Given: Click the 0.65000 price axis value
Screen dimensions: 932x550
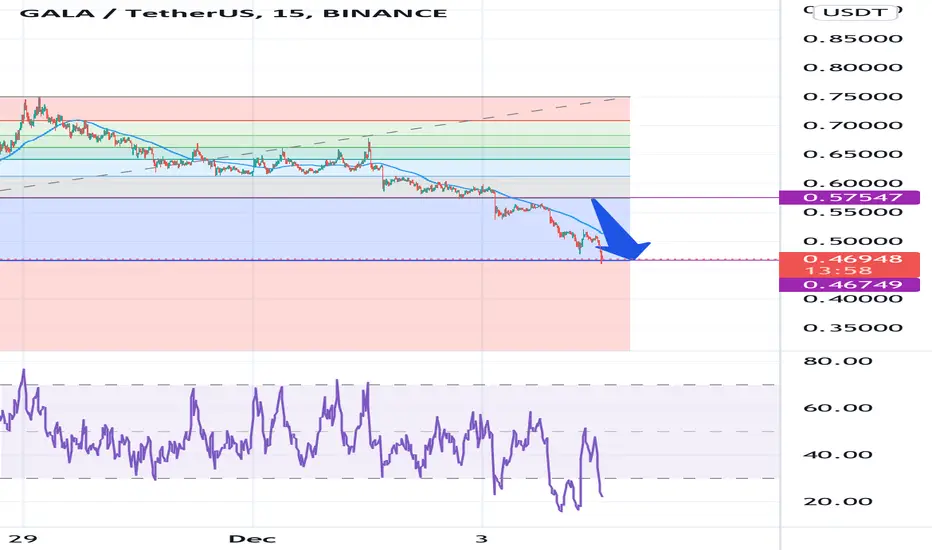Looking at the screenshot, I should pyautogui.click(x=853, y=154).
